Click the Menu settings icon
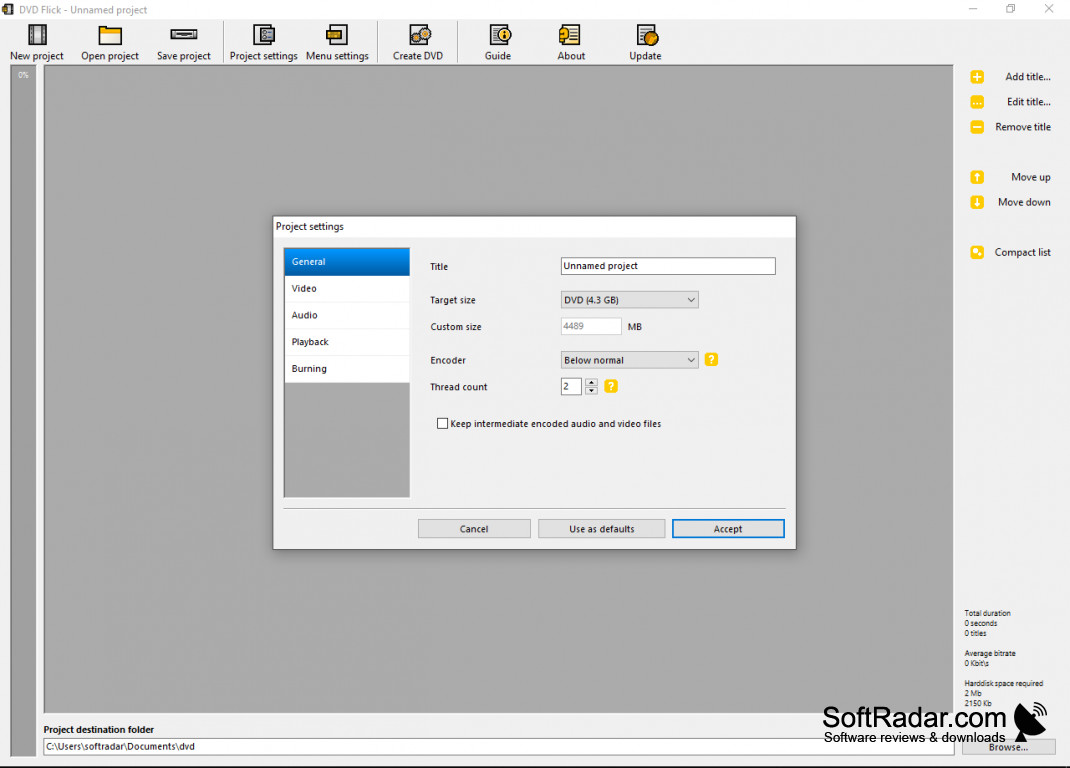 (x=337, y=42)
